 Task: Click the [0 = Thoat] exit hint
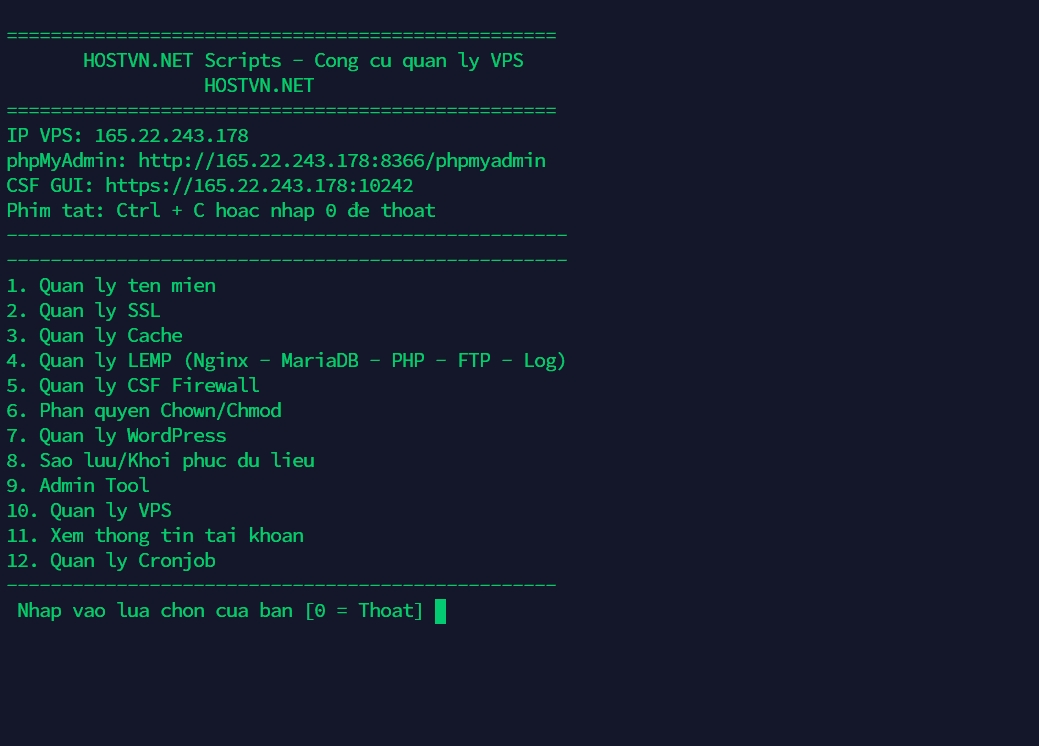[364, 611]
